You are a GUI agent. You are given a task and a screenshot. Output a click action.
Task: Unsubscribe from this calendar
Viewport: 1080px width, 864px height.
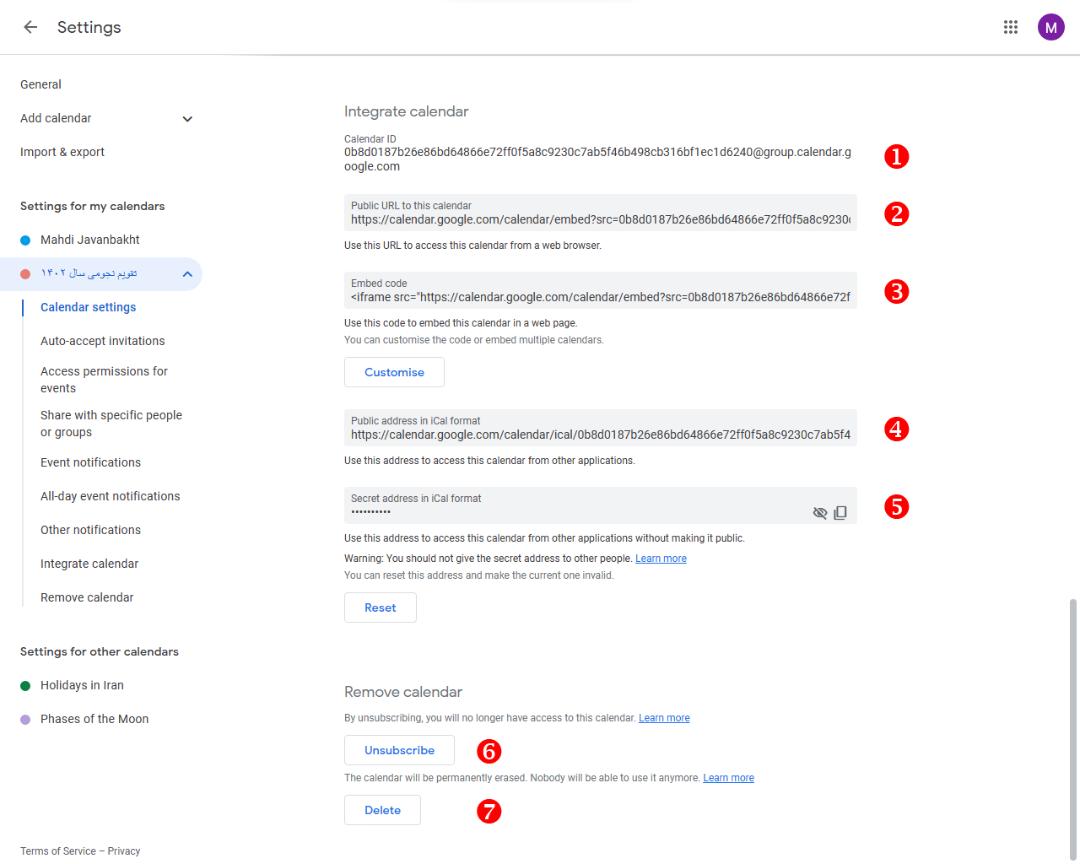coord(399,750)
